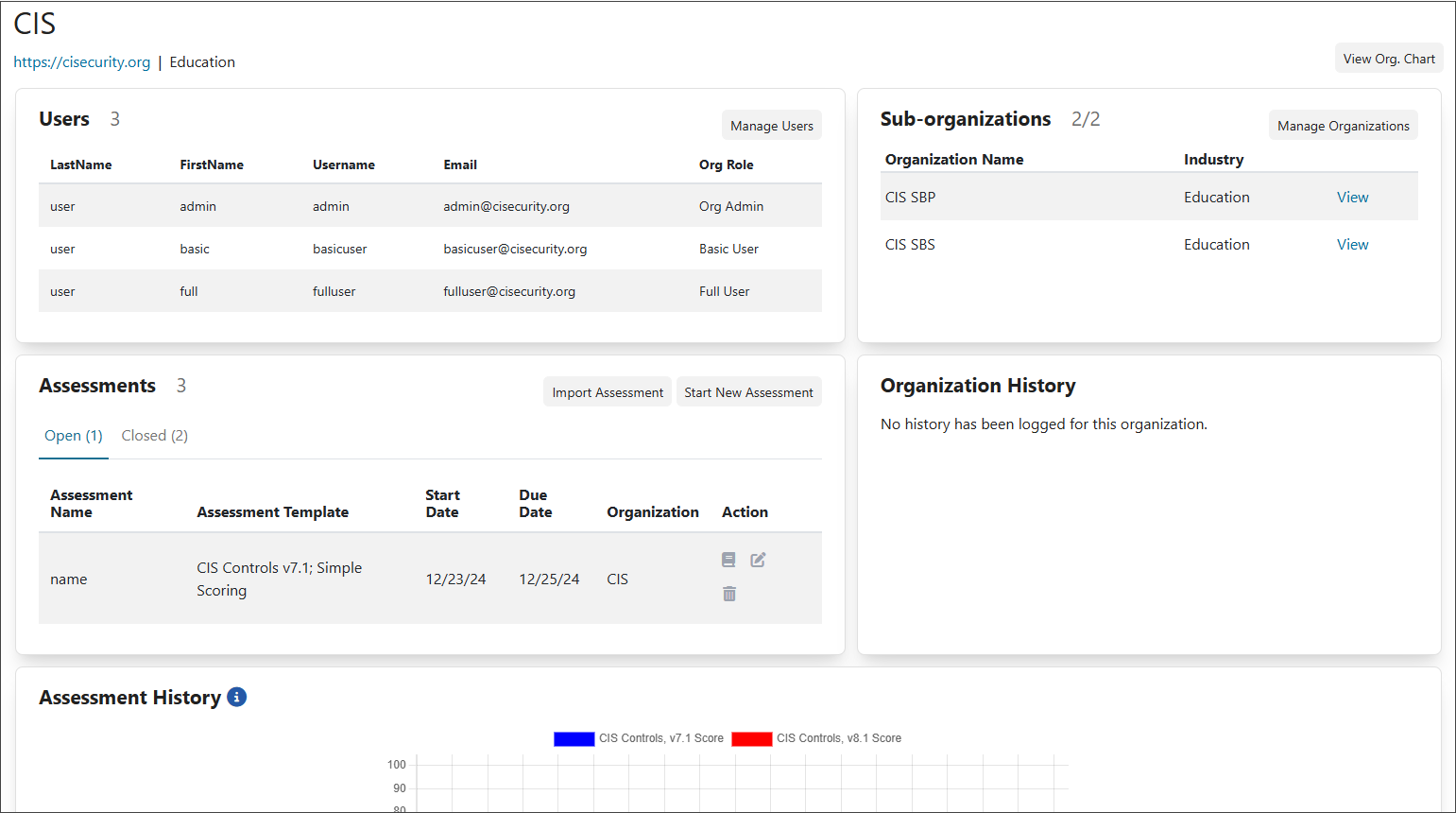Start New Assessment button
Screen dimensions: 1456x813
pyautogui.click(x=748, y=392)
